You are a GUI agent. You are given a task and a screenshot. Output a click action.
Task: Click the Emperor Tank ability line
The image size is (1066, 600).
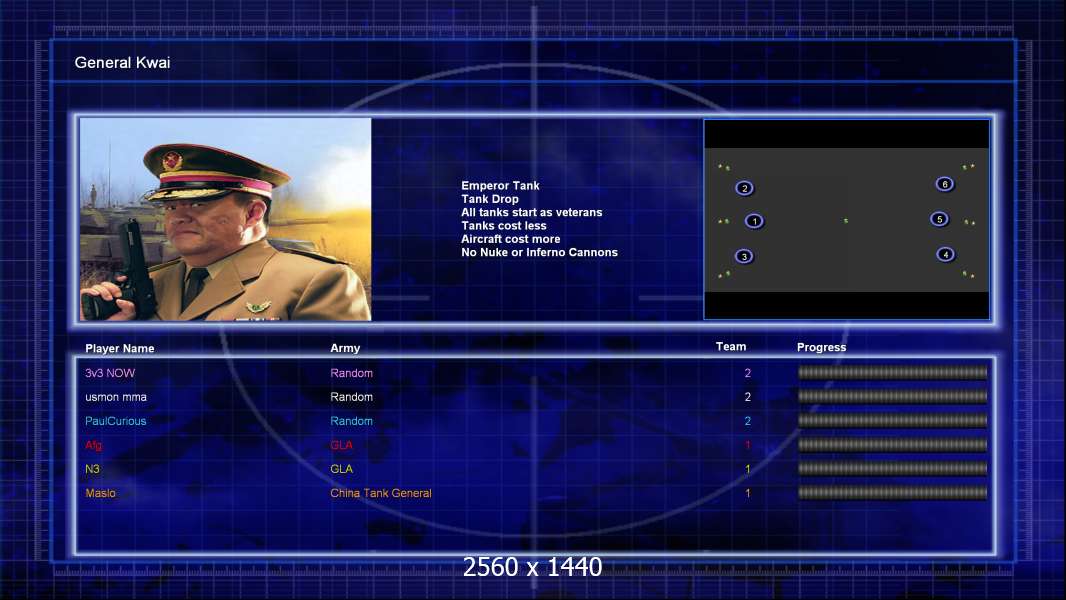(500, 186)
